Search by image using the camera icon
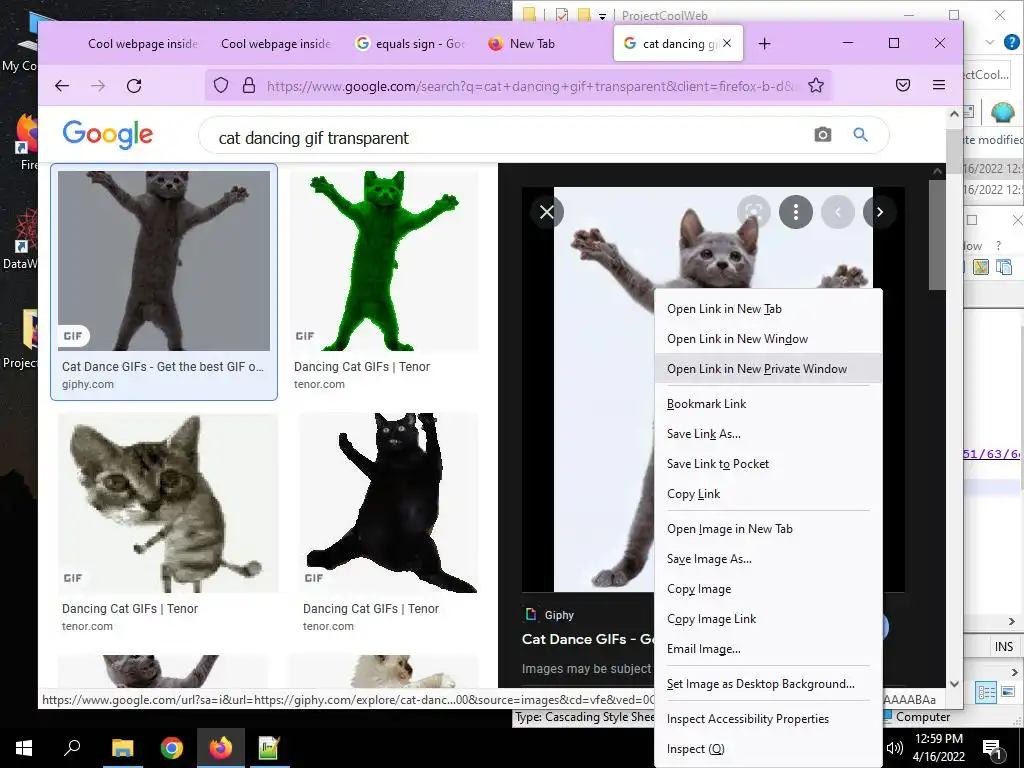 pyautogui.click(x=823, y=135)
